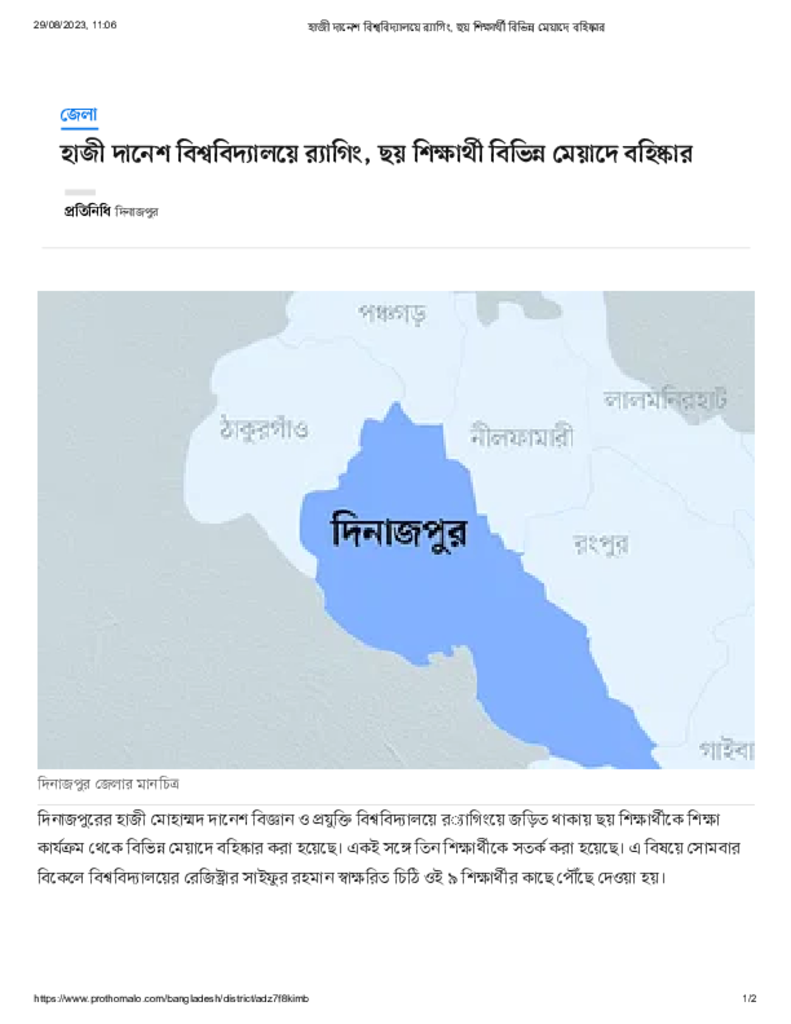Click the image caption দিনাজপুর জেলার মানচিত্র
This screenshot has height=1024, width=791.
(x=109, y=782)
